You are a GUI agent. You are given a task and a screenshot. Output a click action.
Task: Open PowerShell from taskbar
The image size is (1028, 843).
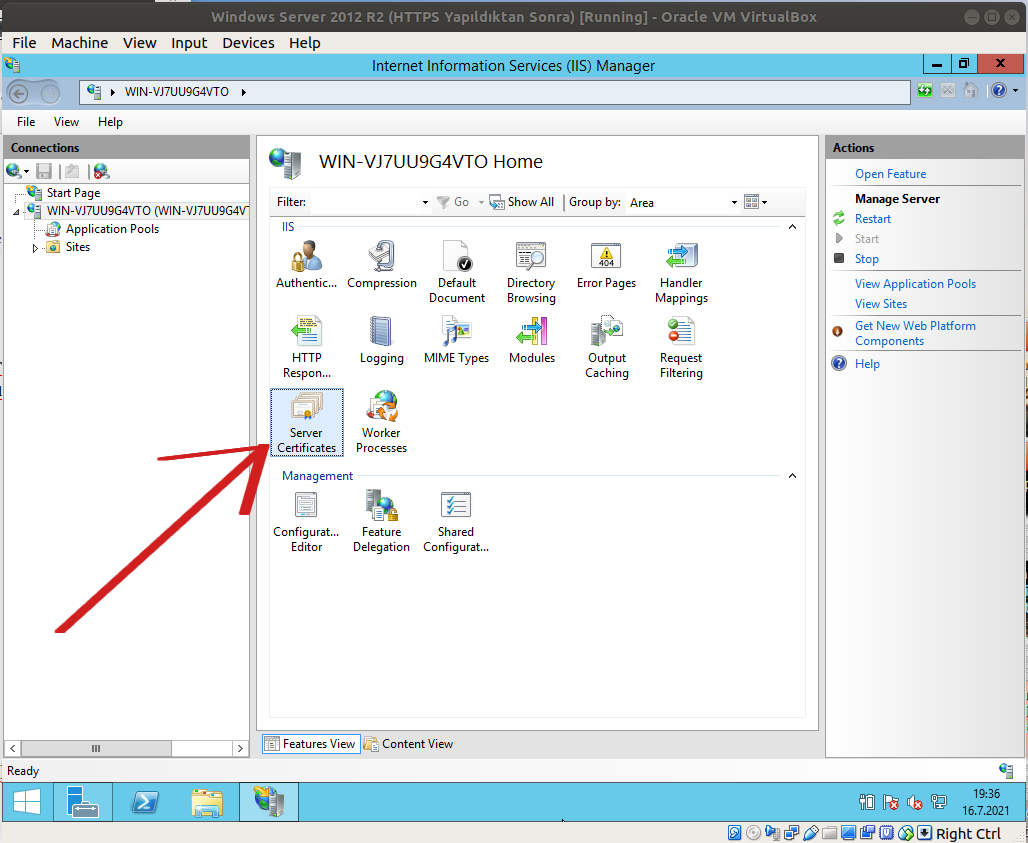point(144,802)
